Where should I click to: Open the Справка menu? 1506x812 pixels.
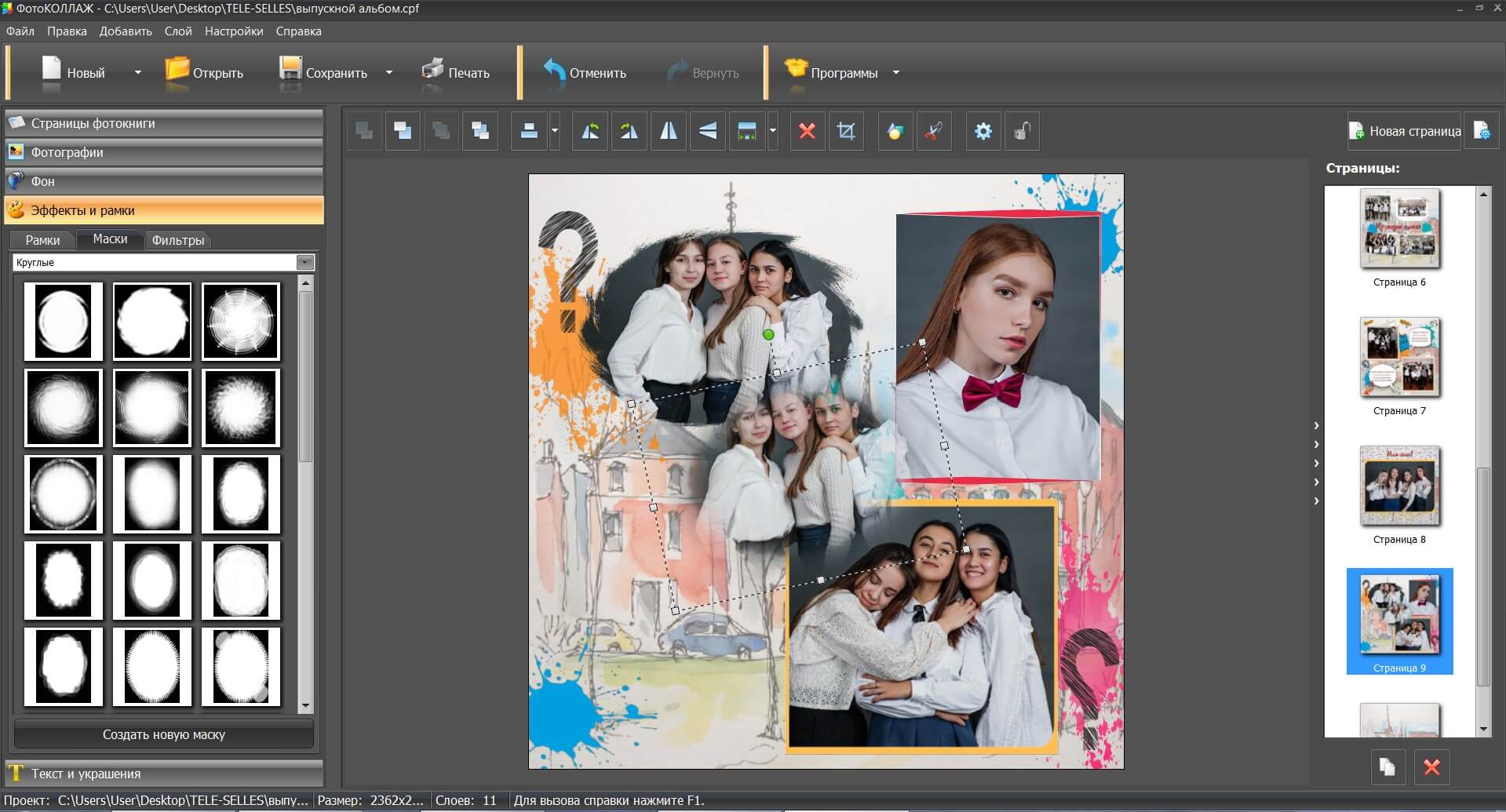(x=298, y=31)
